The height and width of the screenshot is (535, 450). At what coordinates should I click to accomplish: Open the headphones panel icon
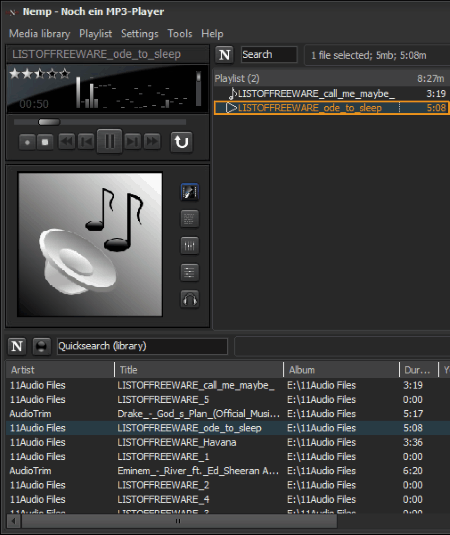click(x=190, y=300)
